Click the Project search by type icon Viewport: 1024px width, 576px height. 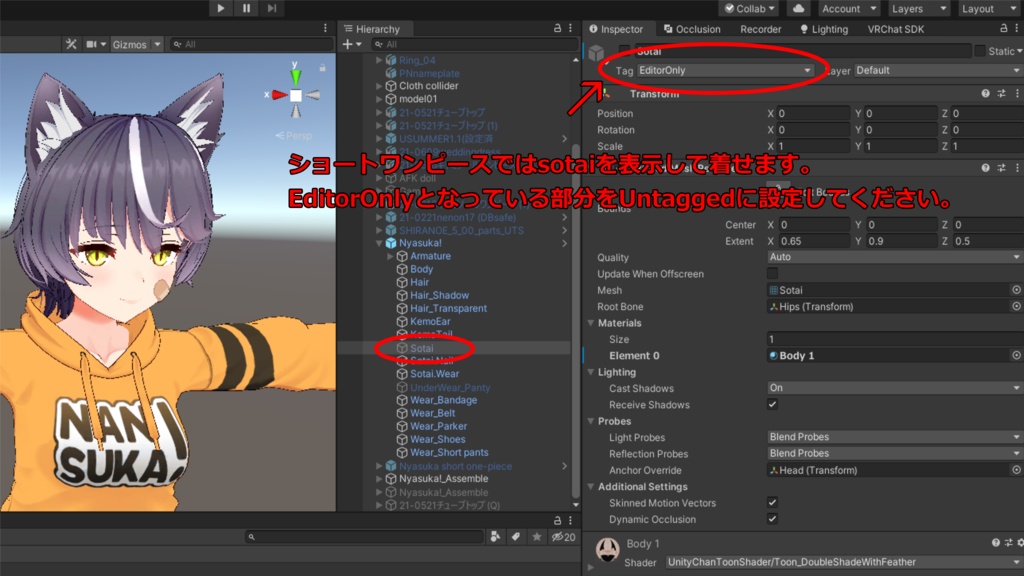496,537
